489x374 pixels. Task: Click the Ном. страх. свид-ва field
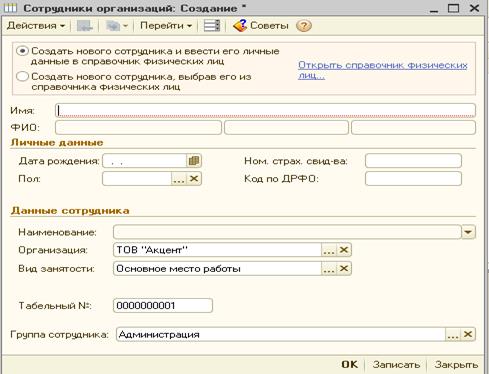413,161
